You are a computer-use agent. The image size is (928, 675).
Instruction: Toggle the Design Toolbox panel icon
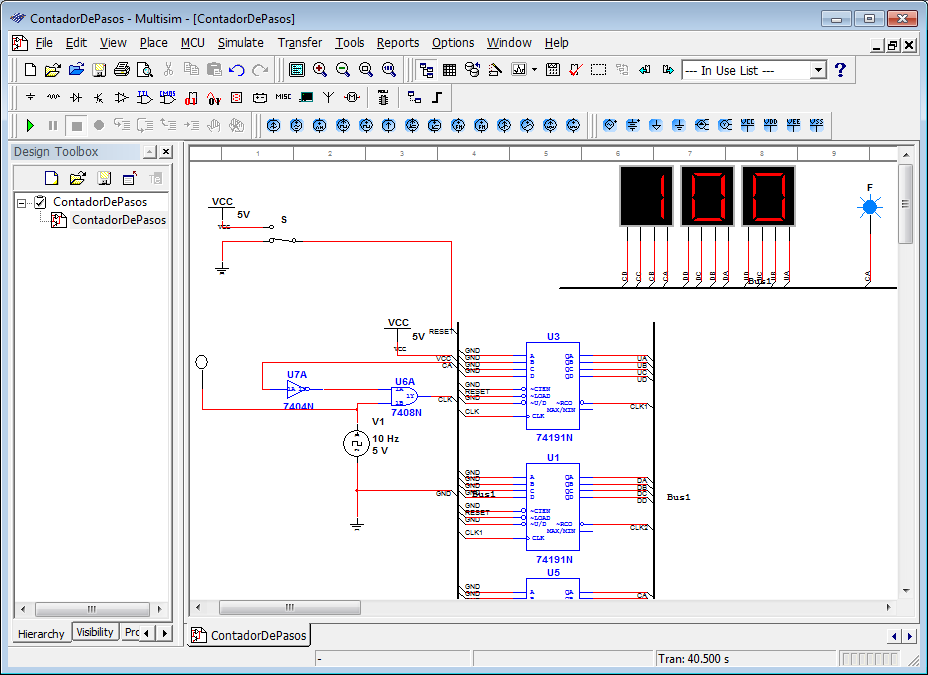pyautogui.click(x=427, y=69)
